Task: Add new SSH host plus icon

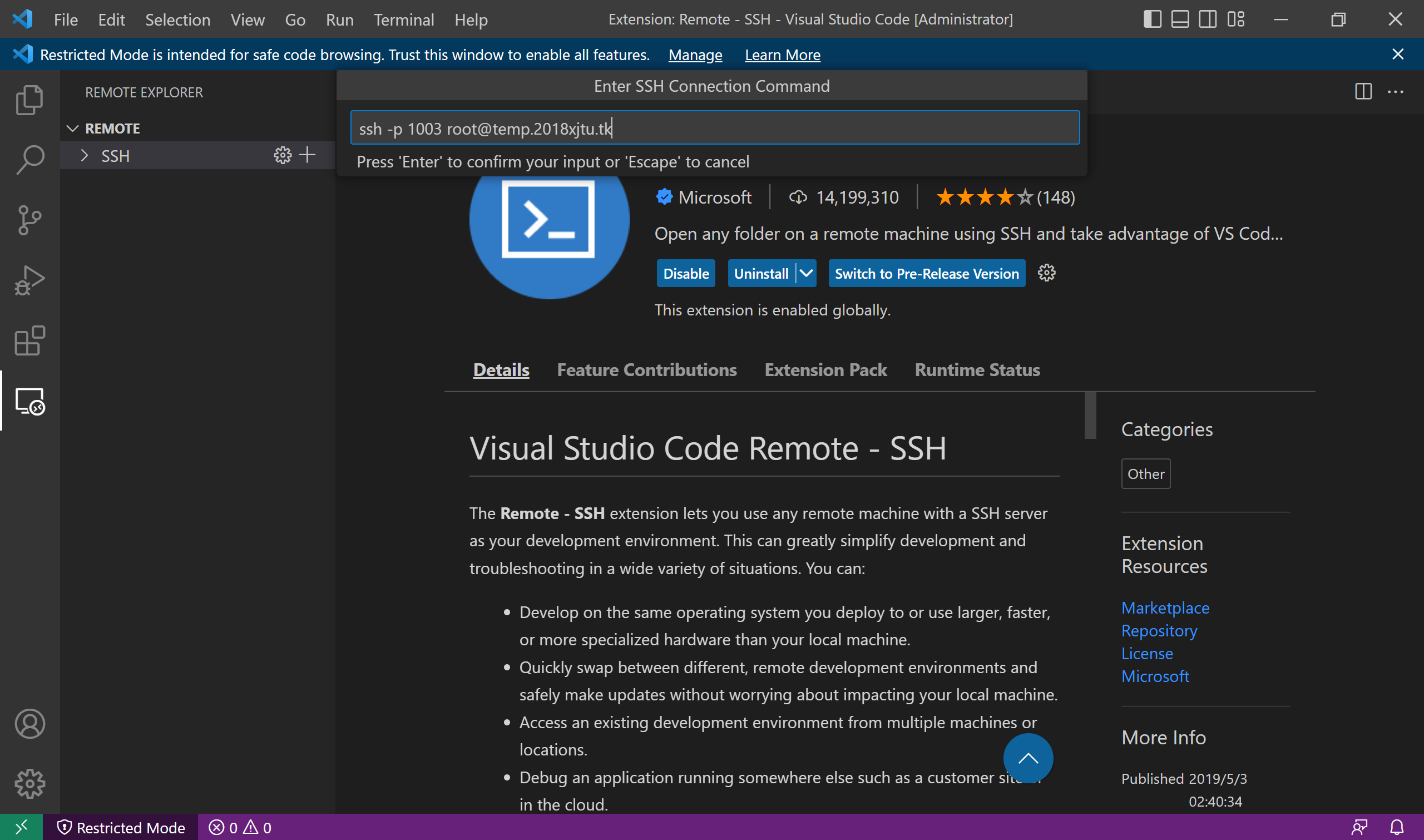Action: [307, 155]
